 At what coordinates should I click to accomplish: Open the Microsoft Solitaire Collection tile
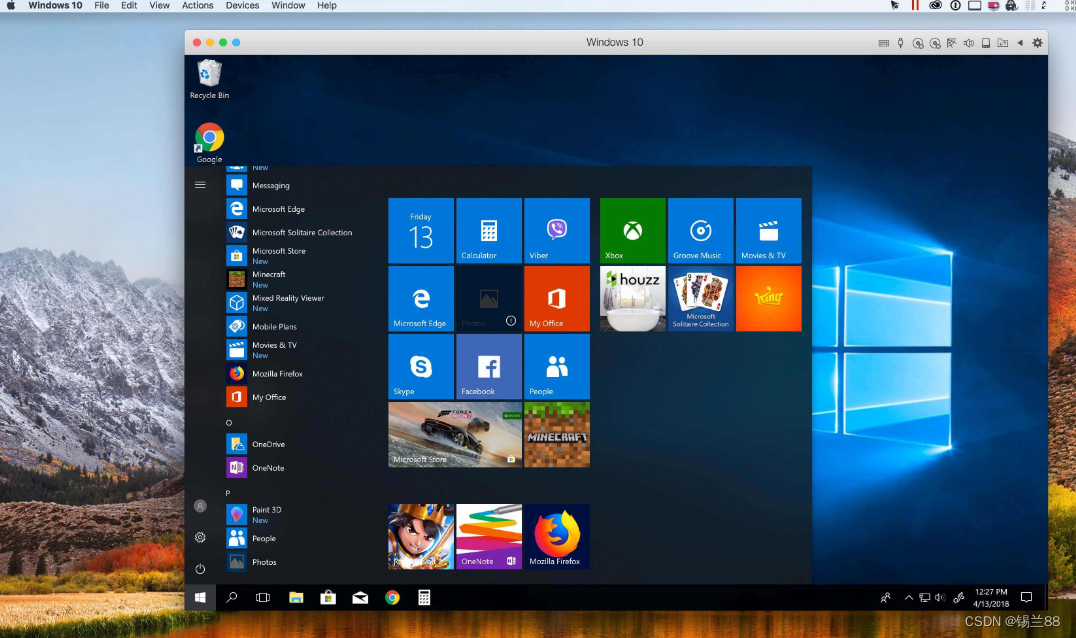[701, 298]
